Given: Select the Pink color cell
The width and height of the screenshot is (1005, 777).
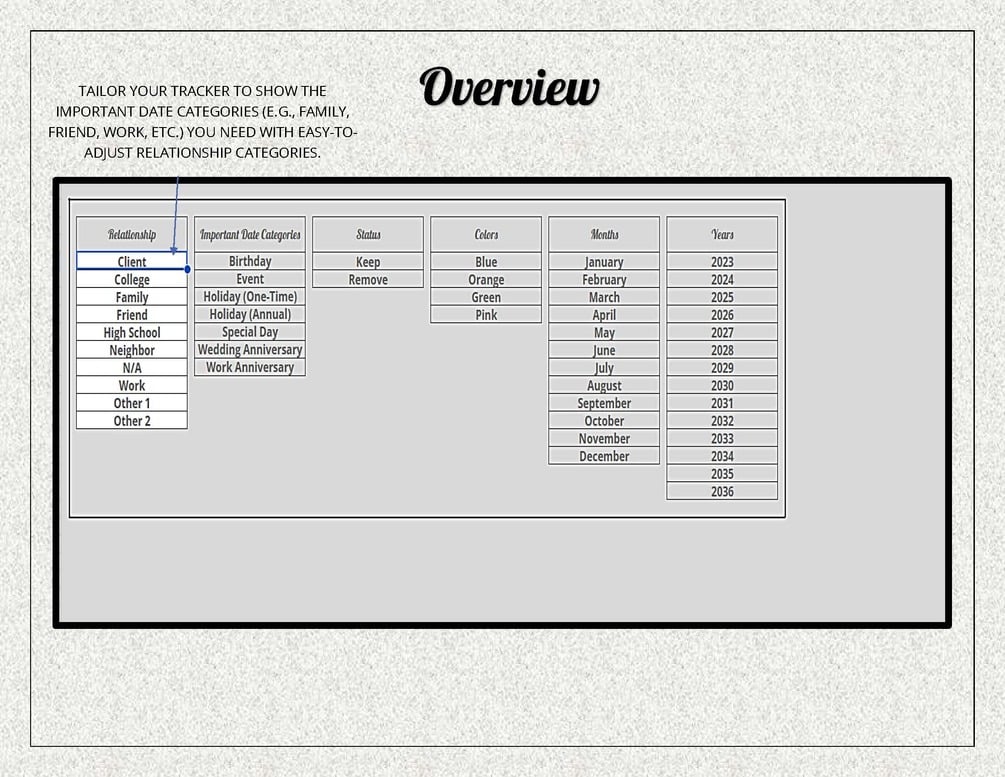Looking at the screenshot, I should pos(486,314).
